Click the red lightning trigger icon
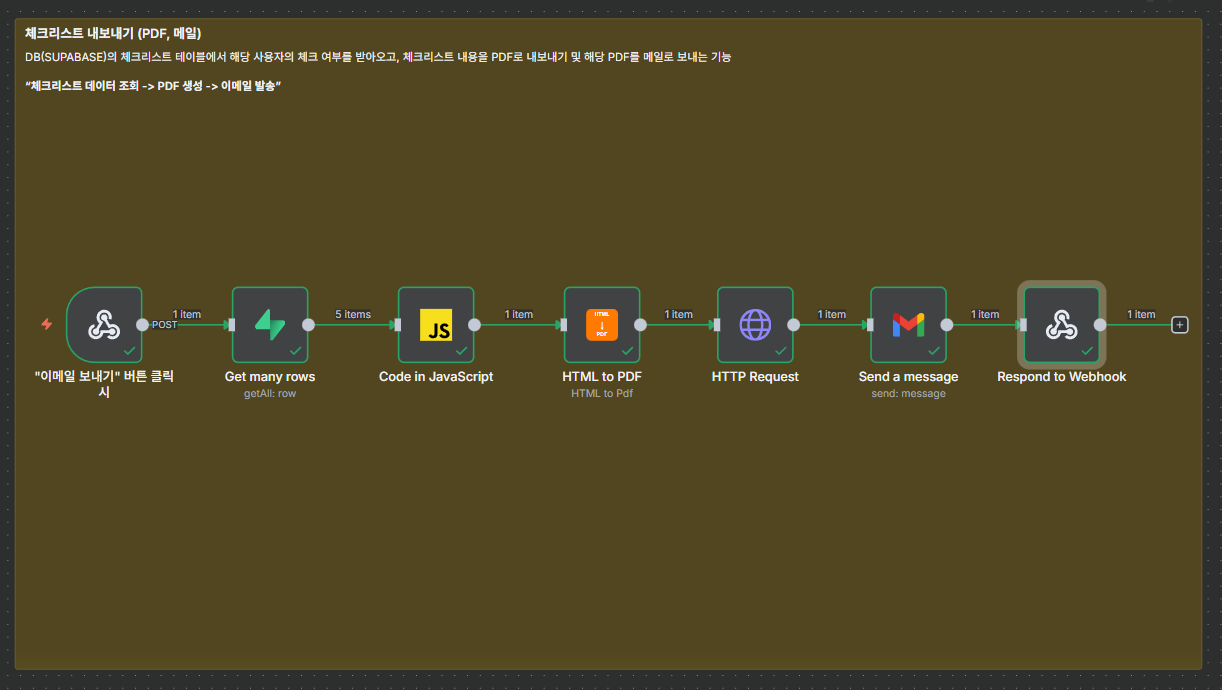1222x690 pixels. click(47, 324)
